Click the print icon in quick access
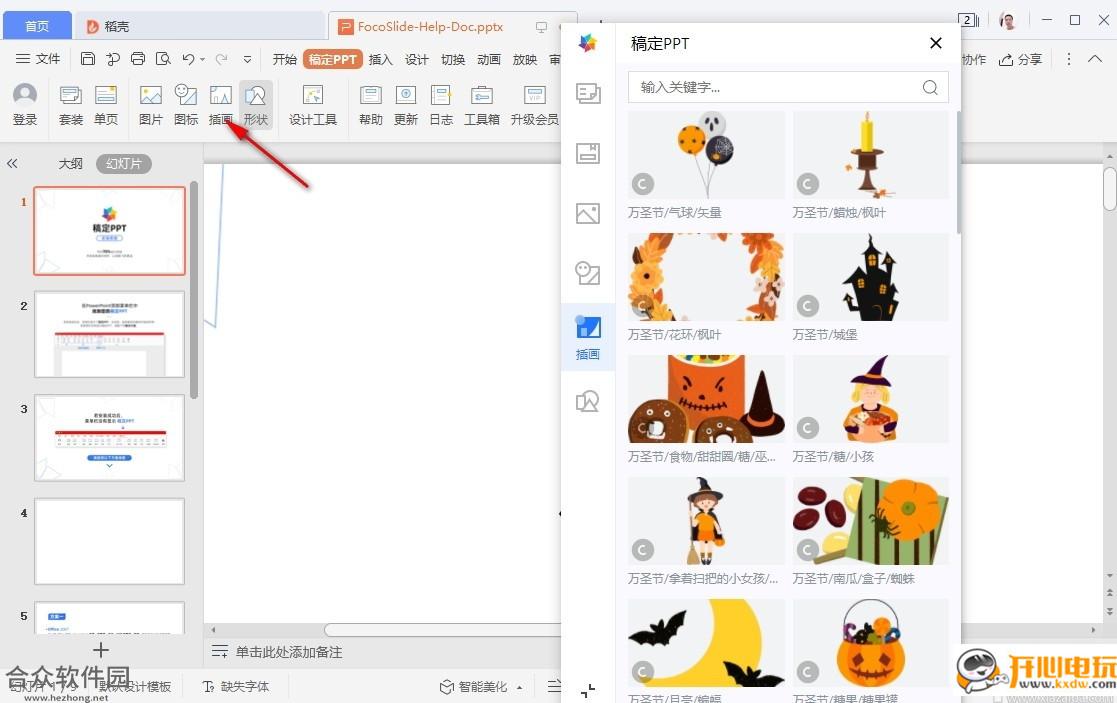Image resolution: width=1117 pixels, height=703 pixels. click(x=138, y=59)
